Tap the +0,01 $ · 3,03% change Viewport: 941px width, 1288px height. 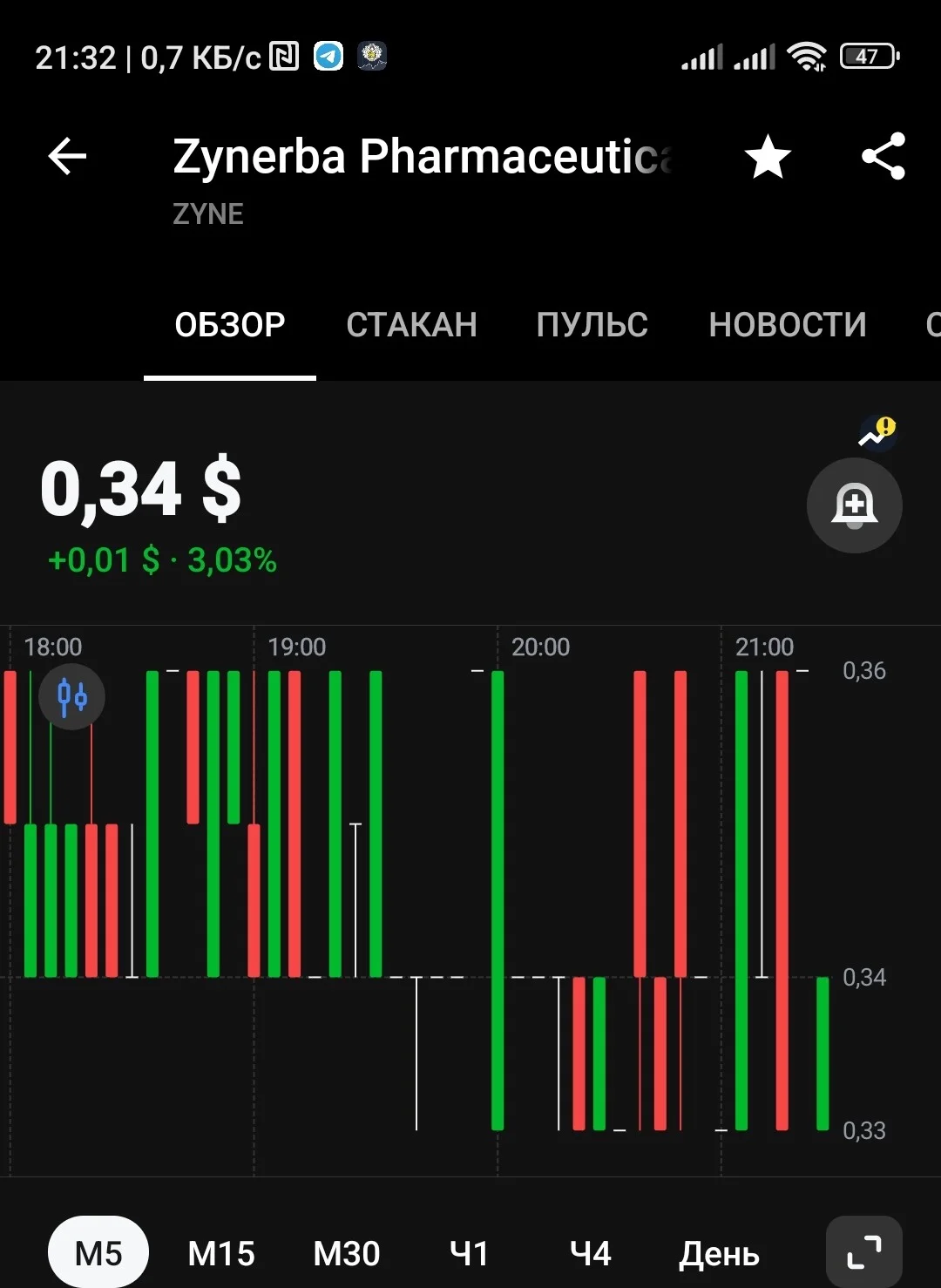(162, 560)
